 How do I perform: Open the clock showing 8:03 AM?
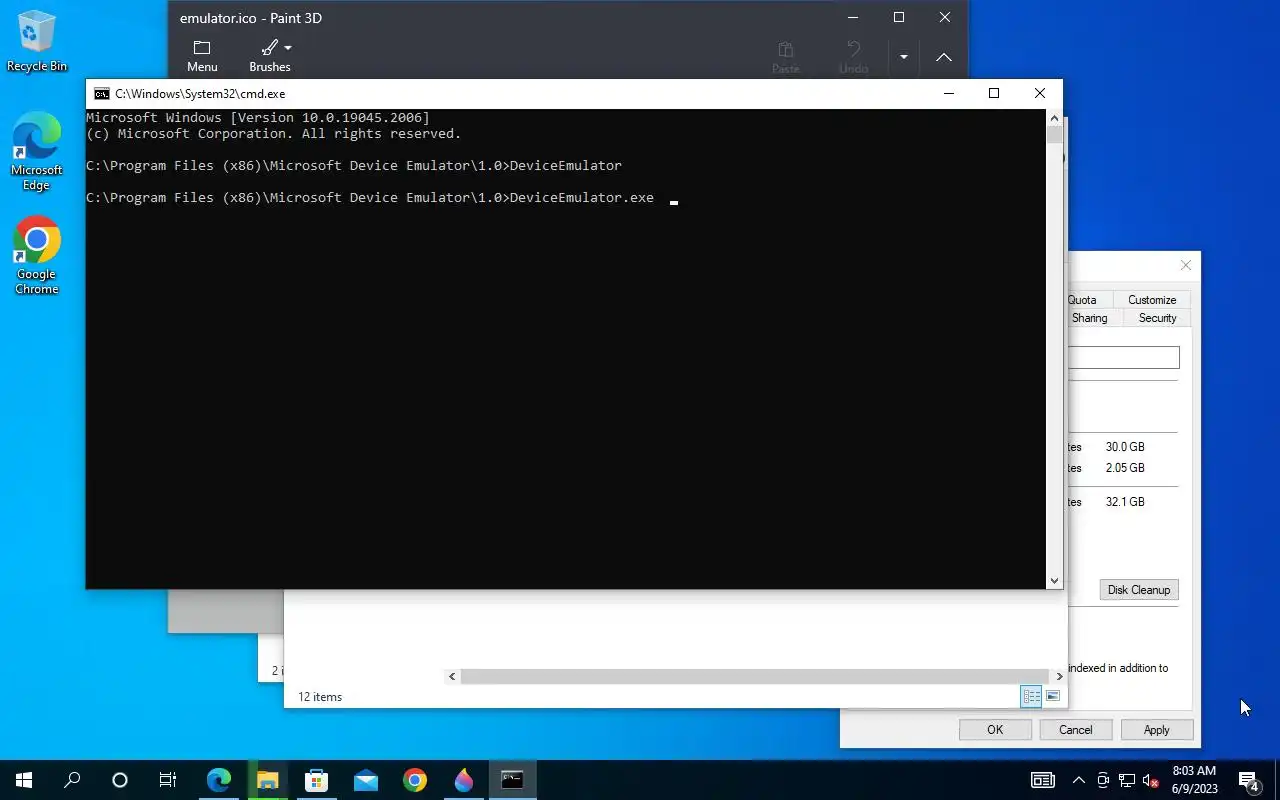1194,780
